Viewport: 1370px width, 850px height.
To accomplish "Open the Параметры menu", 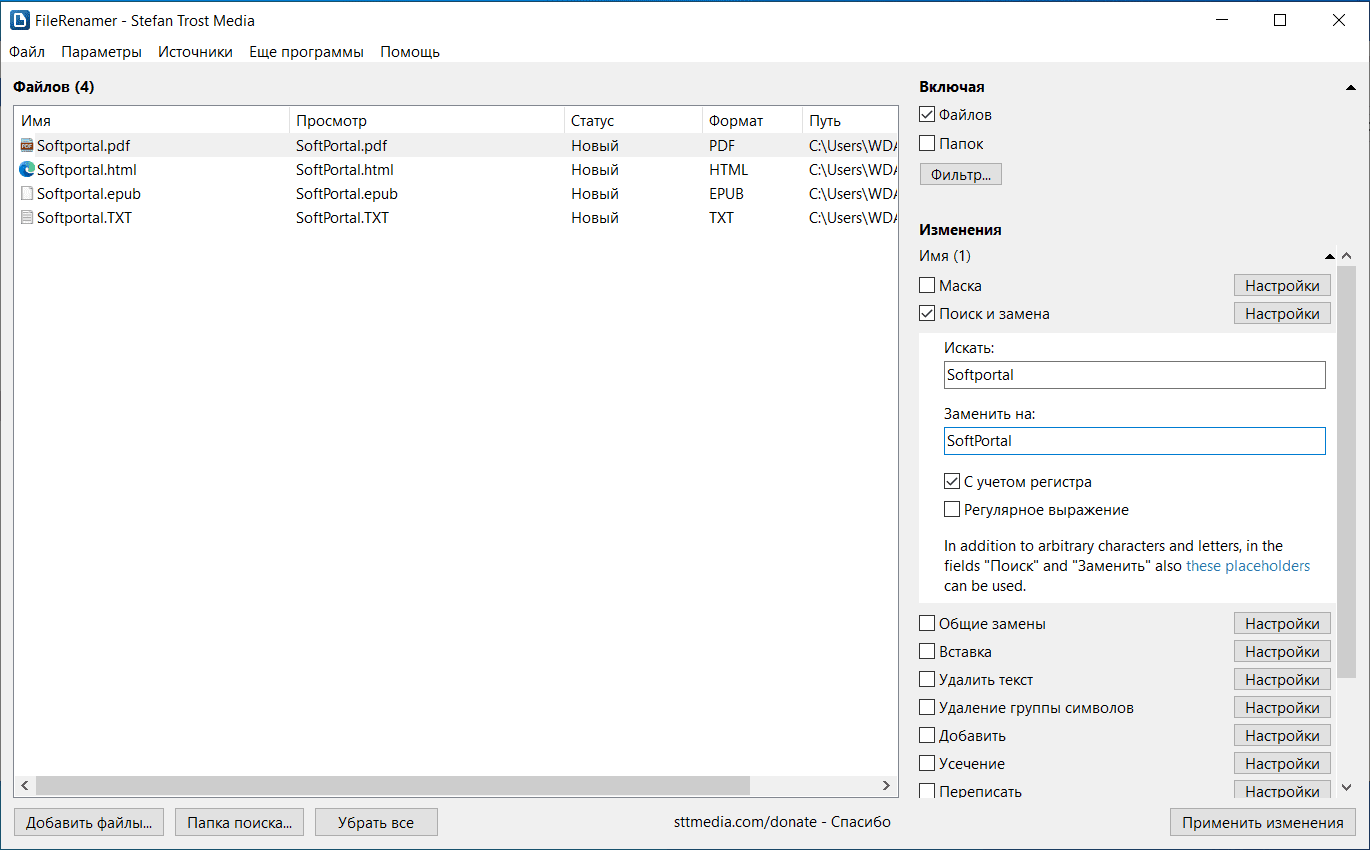I will point(101,52).
